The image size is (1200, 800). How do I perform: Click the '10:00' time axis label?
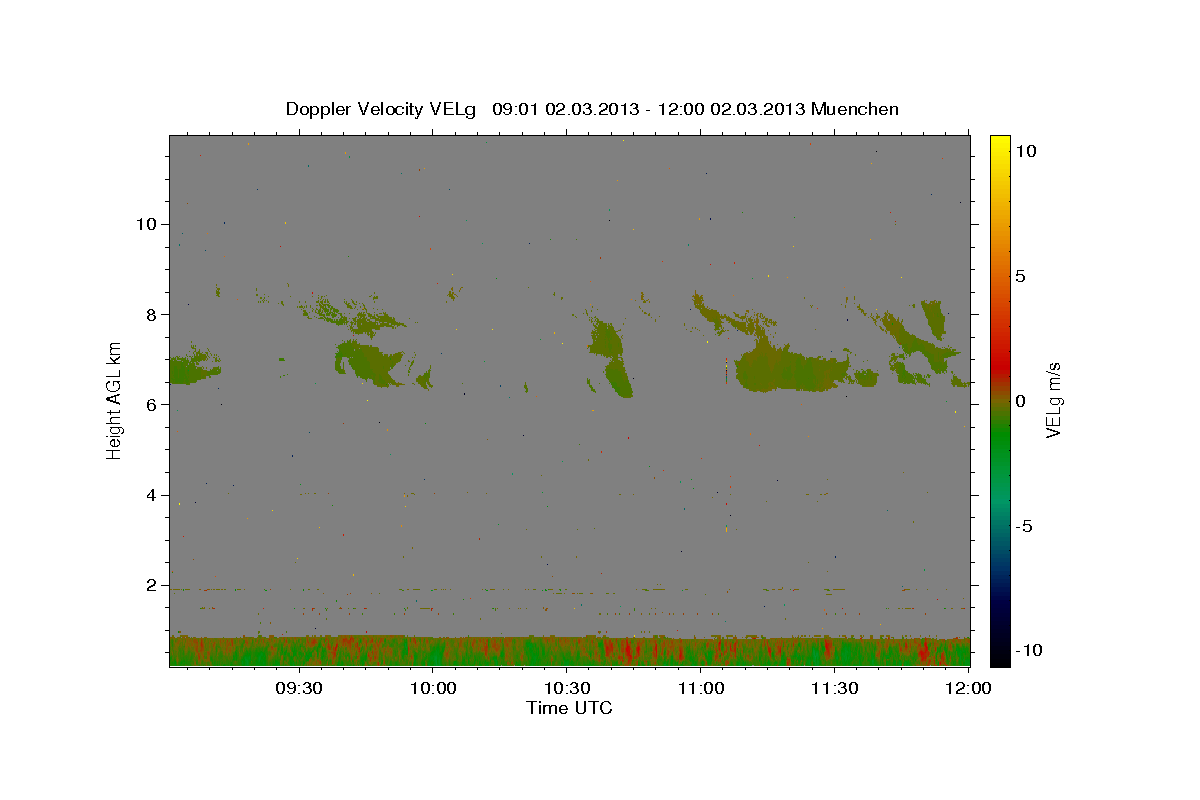433,688
